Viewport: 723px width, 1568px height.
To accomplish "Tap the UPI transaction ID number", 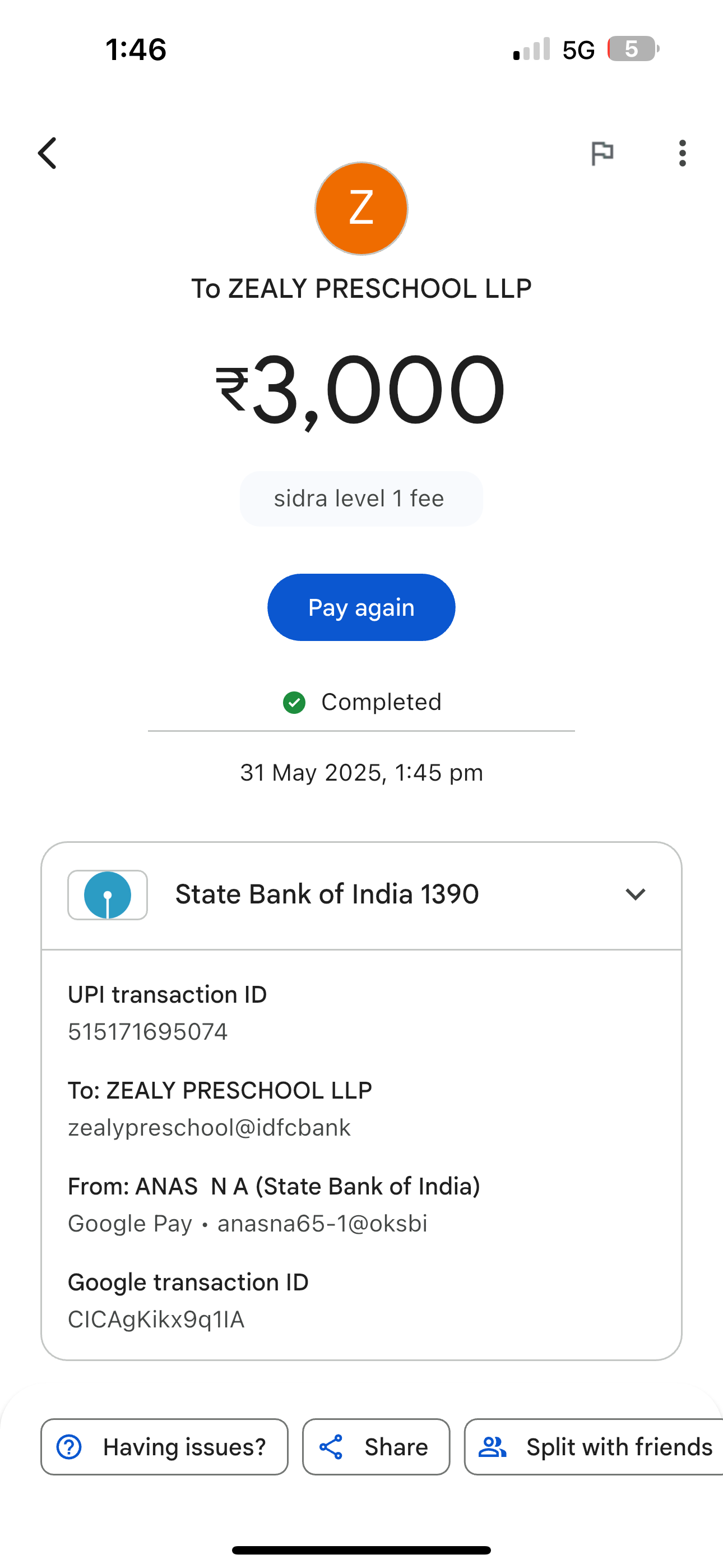I will pyautogui.click(x=148, y=1032).
